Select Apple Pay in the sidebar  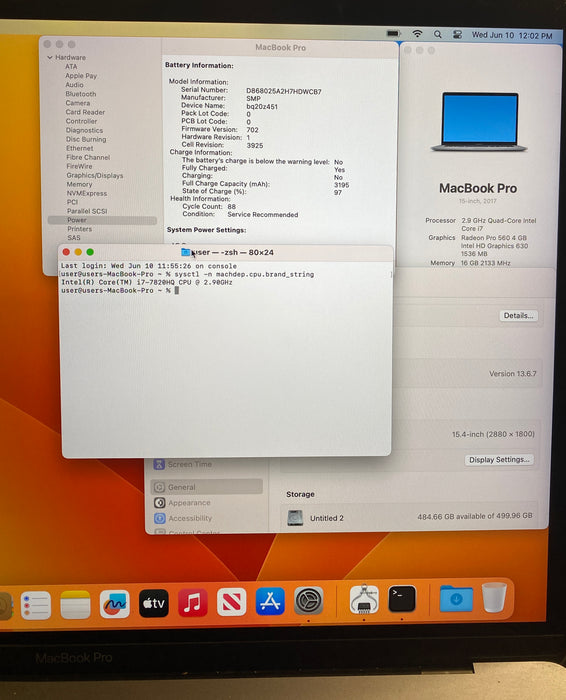coord(81,76)
